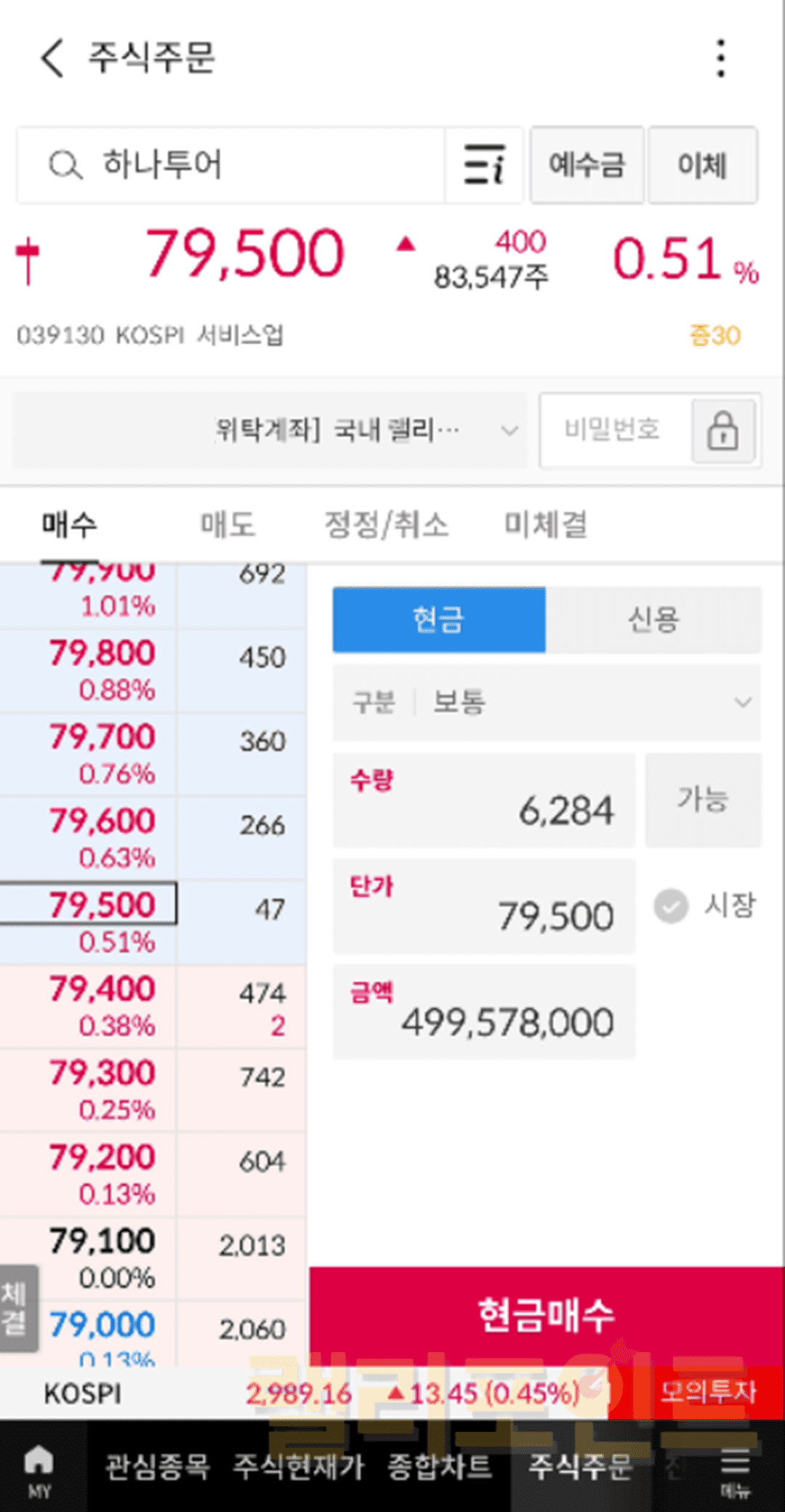Switch to 신용 credit order type
The width and height of the screenshot is (785, 1512).
pos(653,620)
